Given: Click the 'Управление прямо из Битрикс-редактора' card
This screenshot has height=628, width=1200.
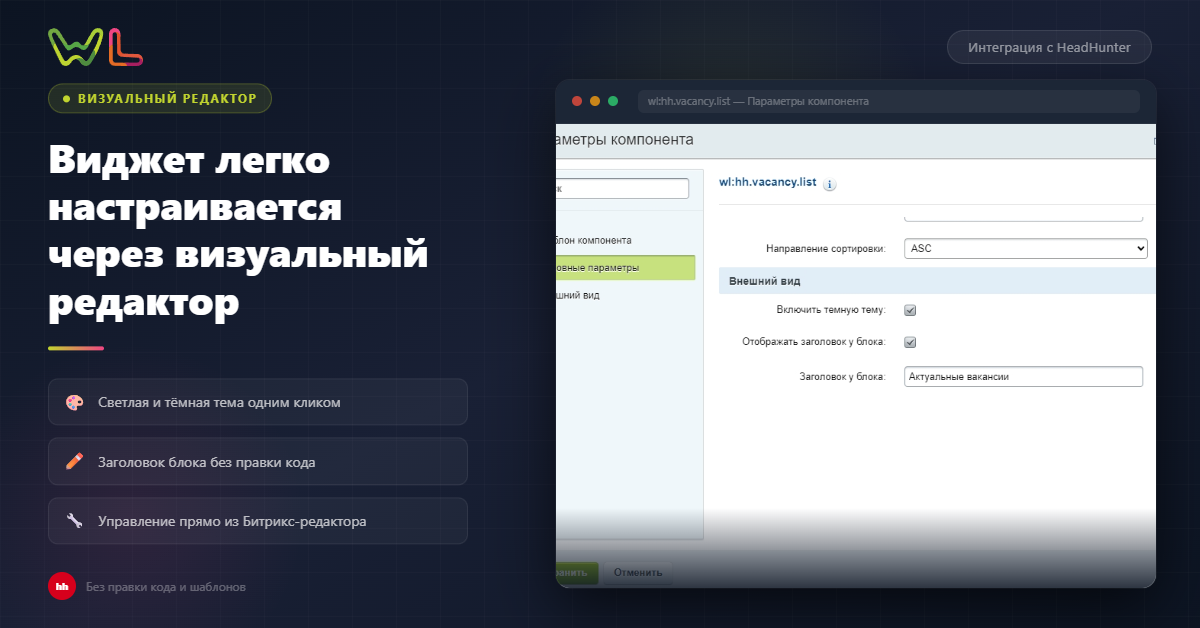Looking at the screenshot, I should pos(258,521).
